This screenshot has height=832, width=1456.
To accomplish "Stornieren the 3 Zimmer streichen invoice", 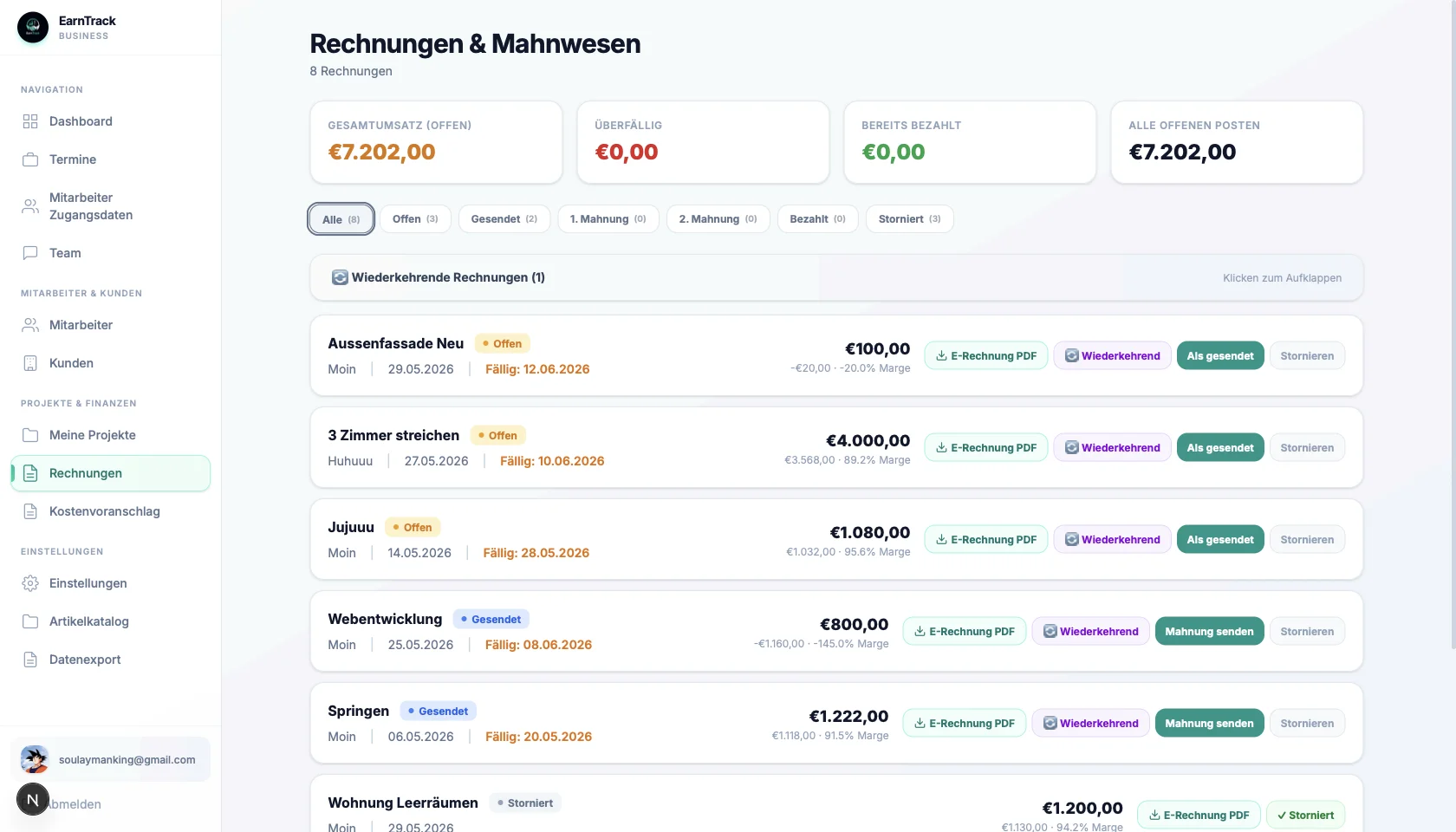I will coord(1307,448).
